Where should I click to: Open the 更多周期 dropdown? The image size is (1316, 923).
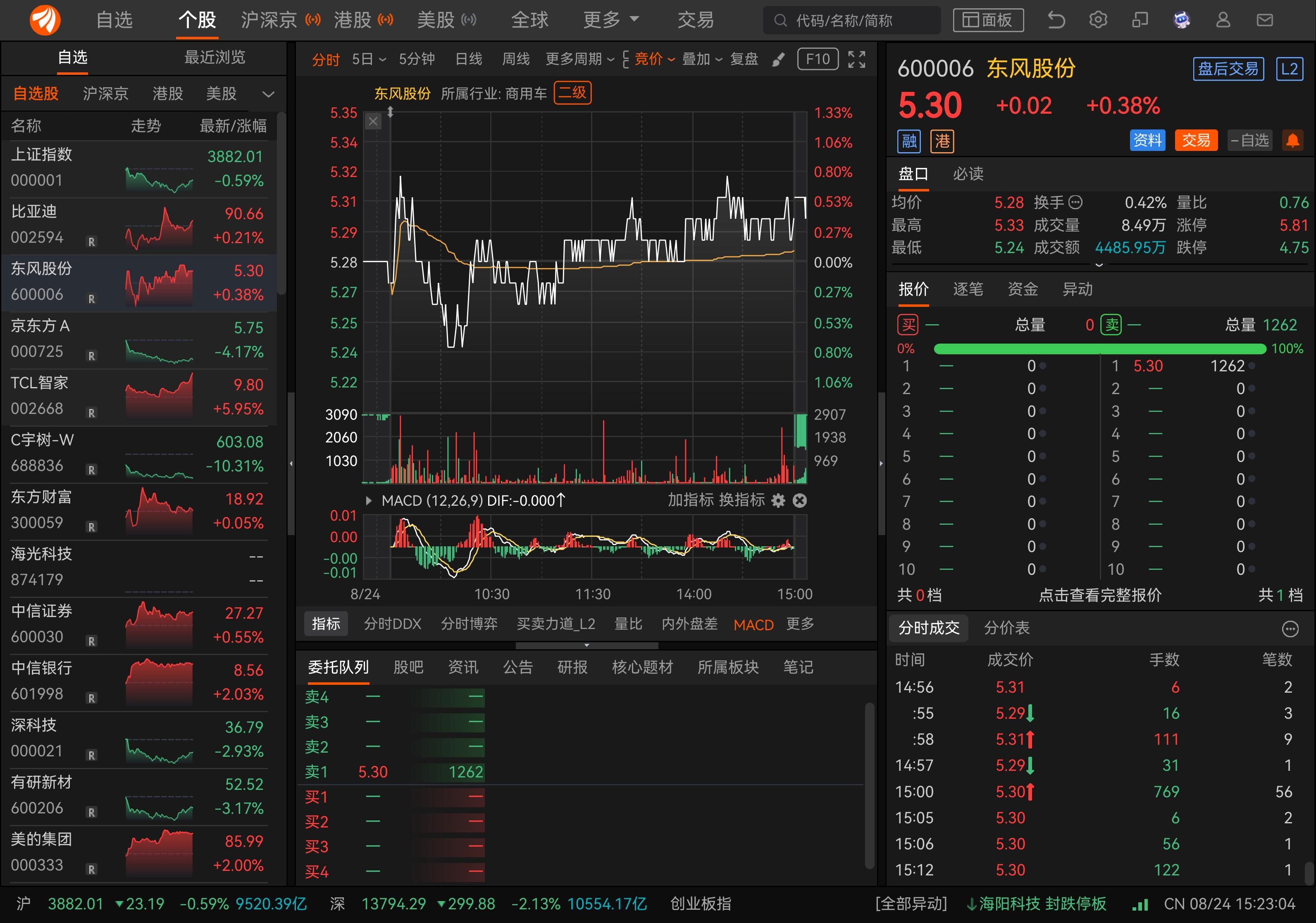coord(580,59)
